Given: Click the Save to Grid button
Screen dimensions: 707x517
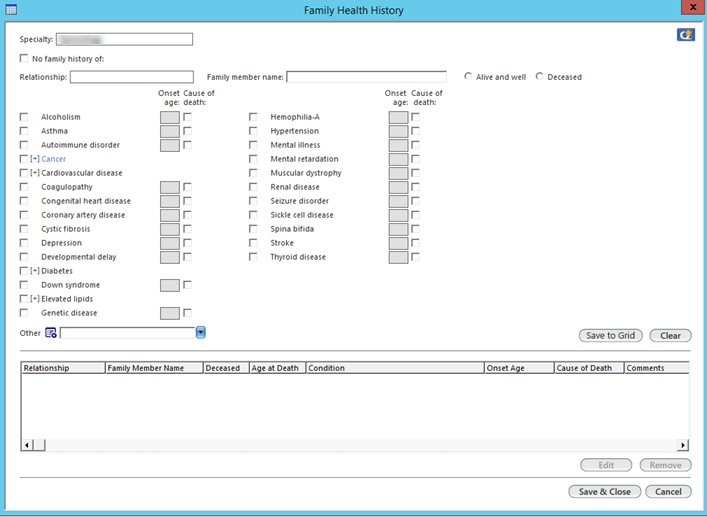Looking at the screenshot, I should click(611, 335).
